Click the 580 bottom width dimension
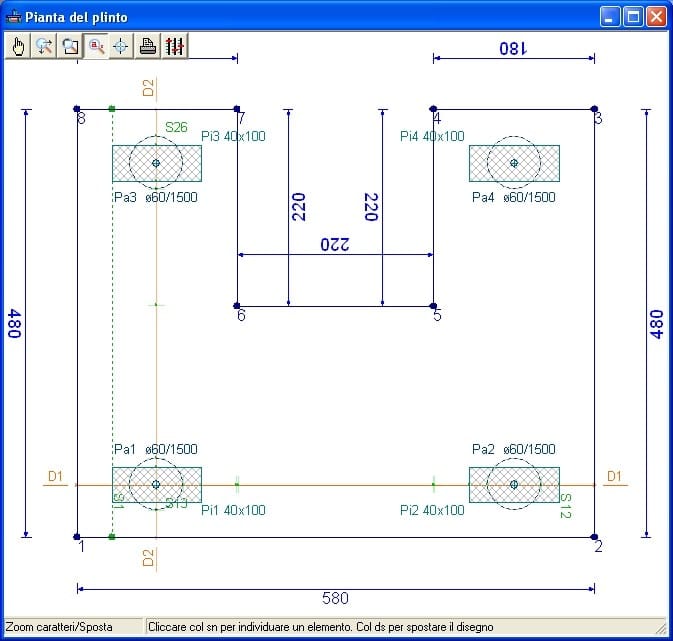Screen dimensions: 673x641 335,598
